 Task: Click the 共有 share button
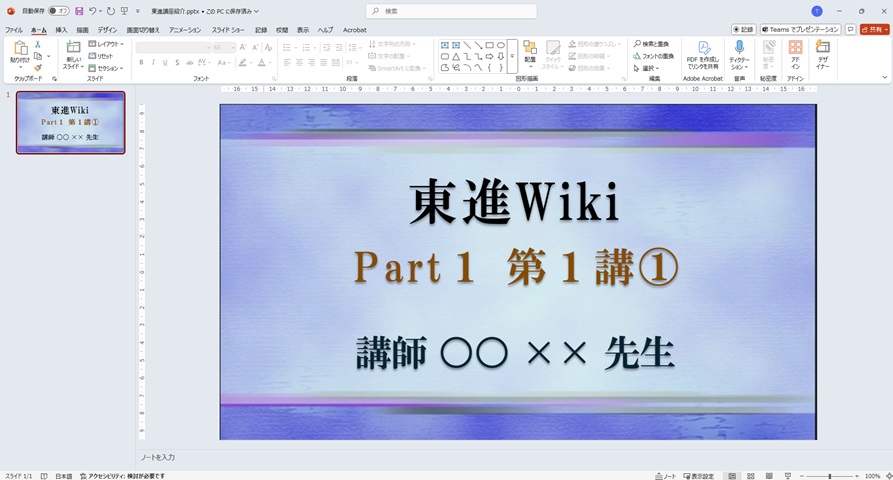coord(874,30)
